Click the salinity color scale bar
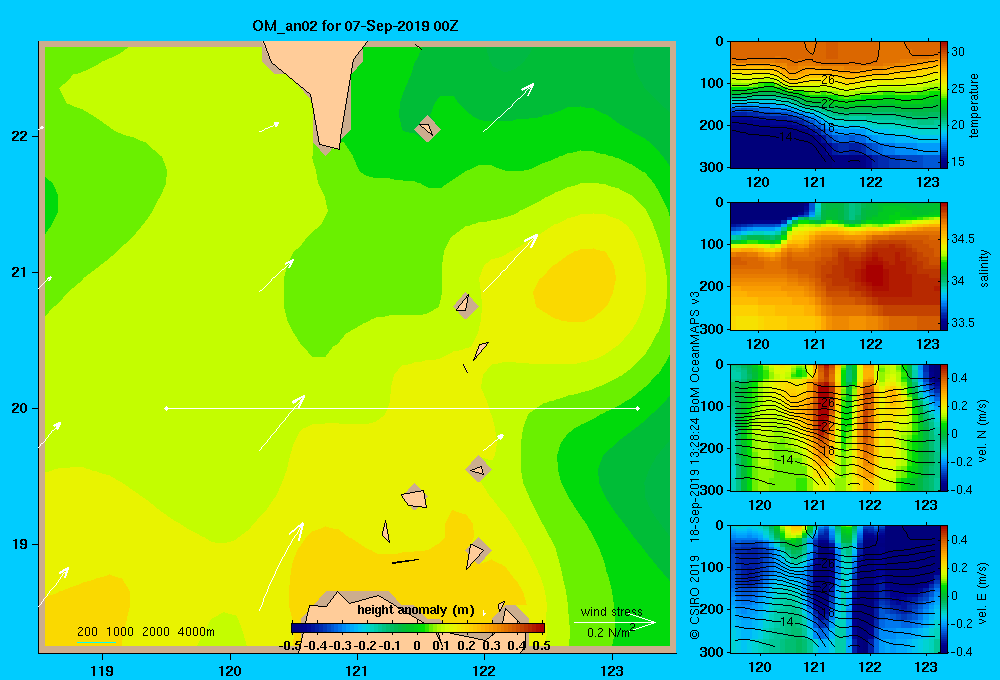 point(944,266)
